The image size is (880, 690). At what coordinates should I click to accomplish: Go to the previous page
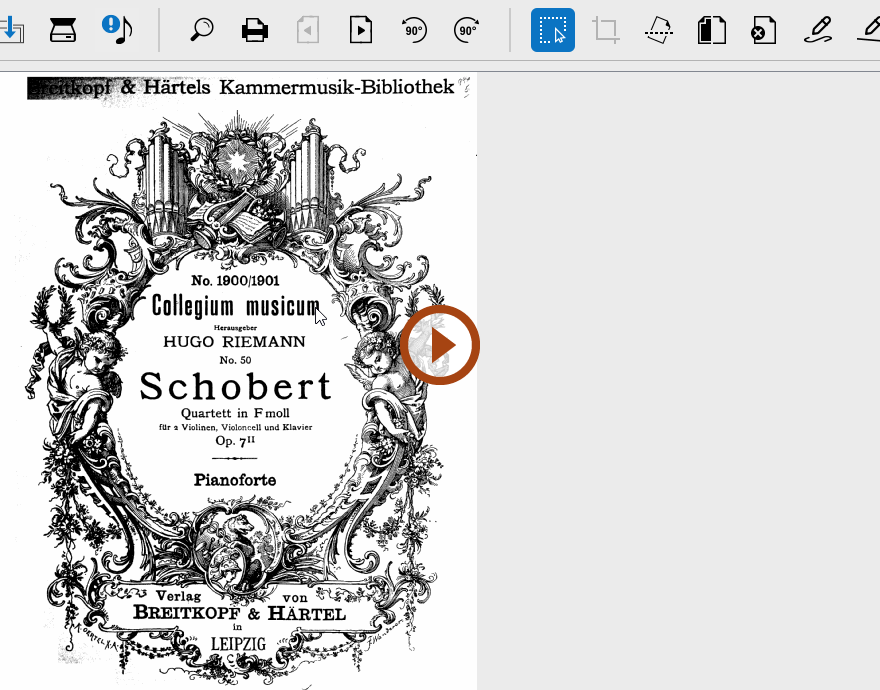pos(308,30)
